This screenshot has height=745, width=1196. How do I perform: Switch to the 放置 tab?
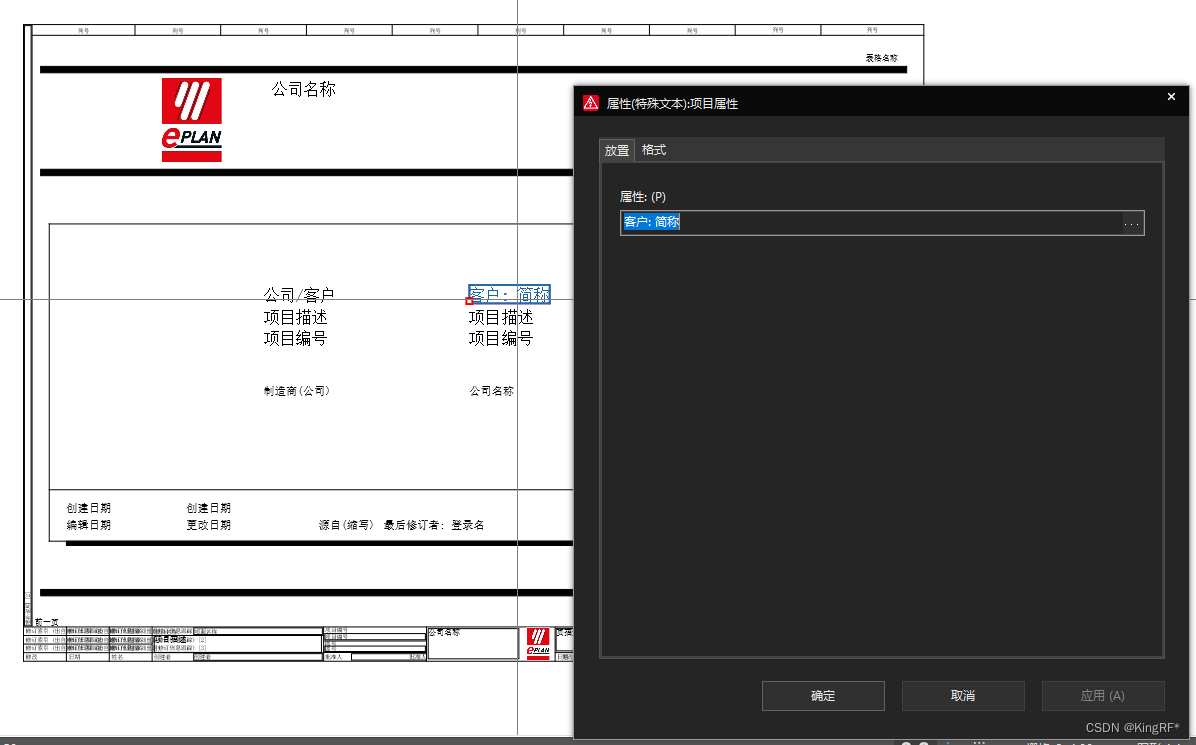[617, 150]
